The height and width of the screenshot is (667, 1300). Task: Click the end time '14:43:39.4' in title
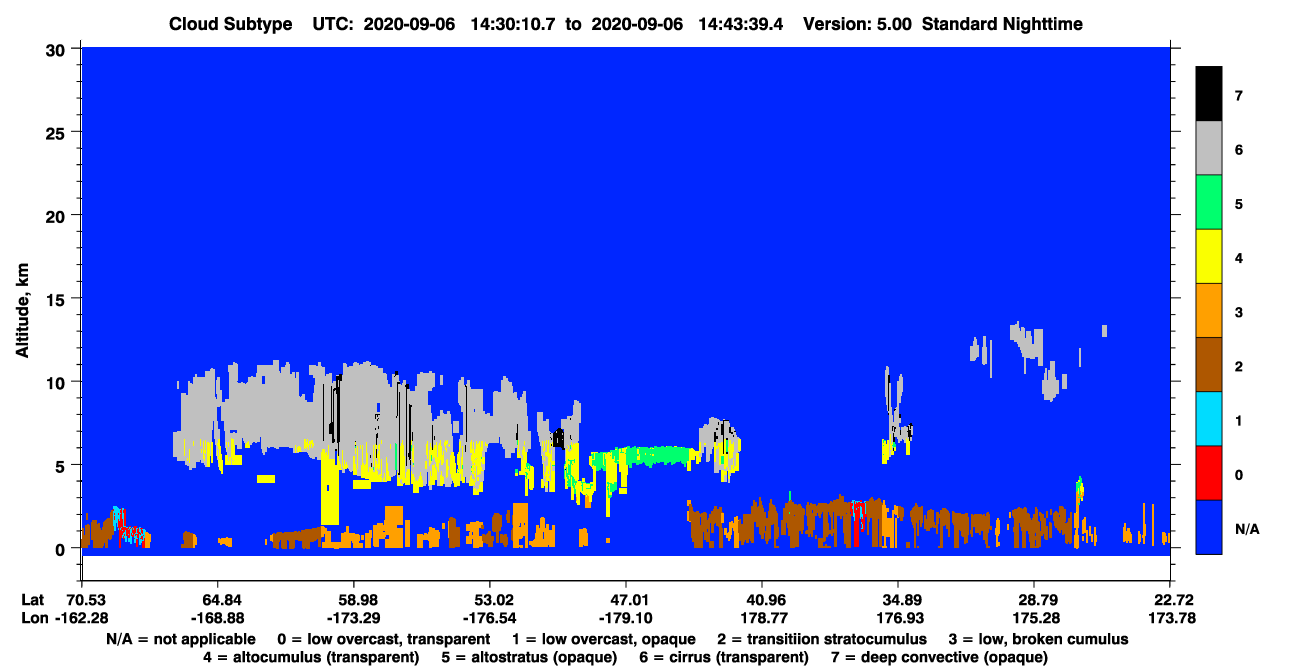741,24
